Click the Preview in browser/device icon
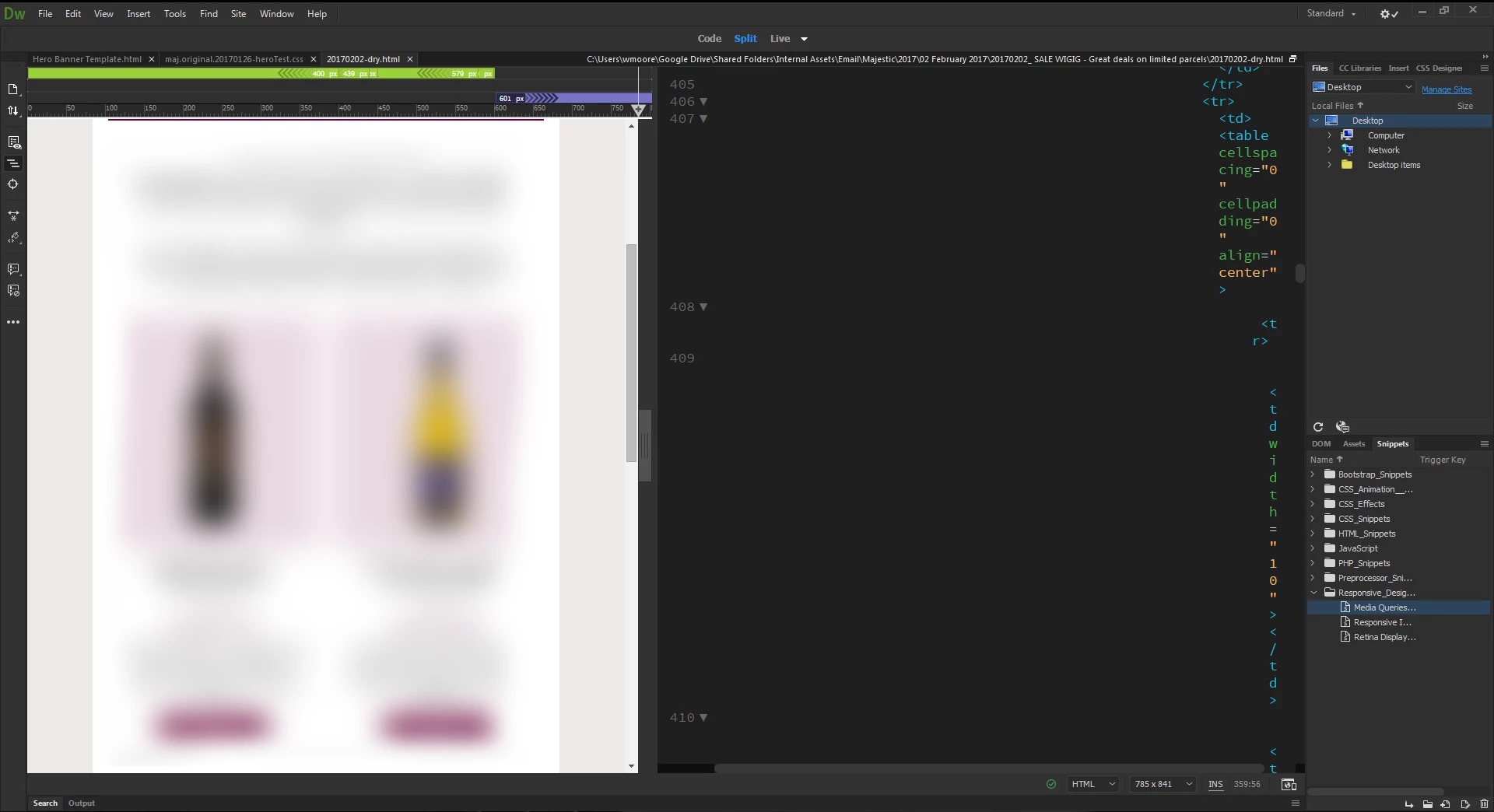The image size is (1494, 812). click(x=1289, y=784)
